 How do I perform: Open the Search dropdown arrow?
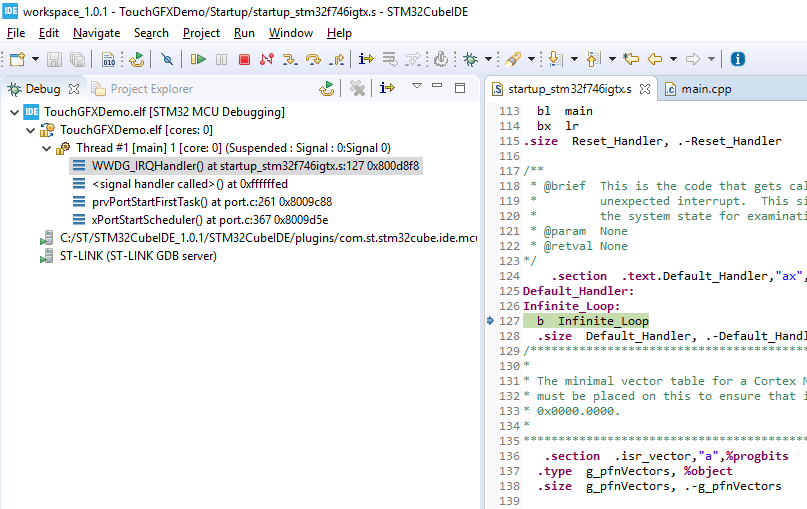click(532, 59)
